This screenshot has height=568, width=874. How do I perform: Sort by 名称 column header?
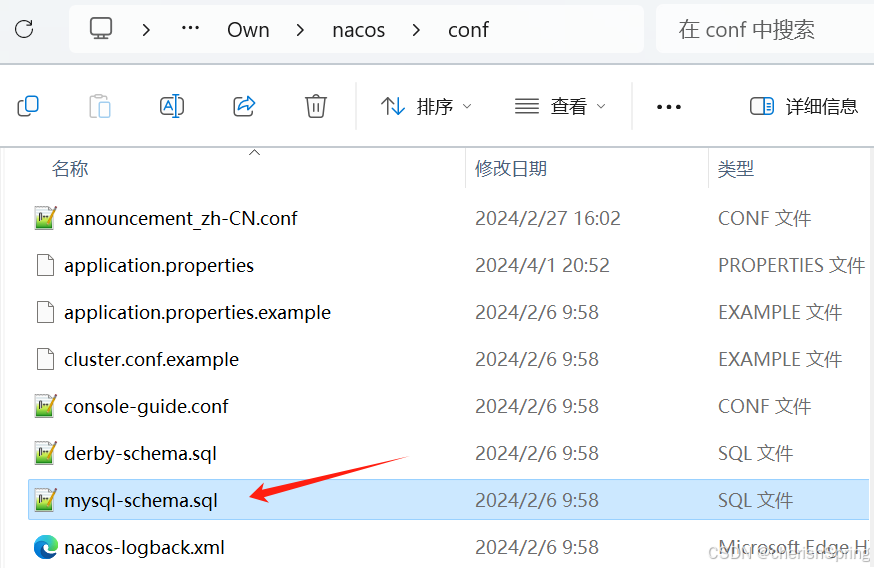(70, 168)
